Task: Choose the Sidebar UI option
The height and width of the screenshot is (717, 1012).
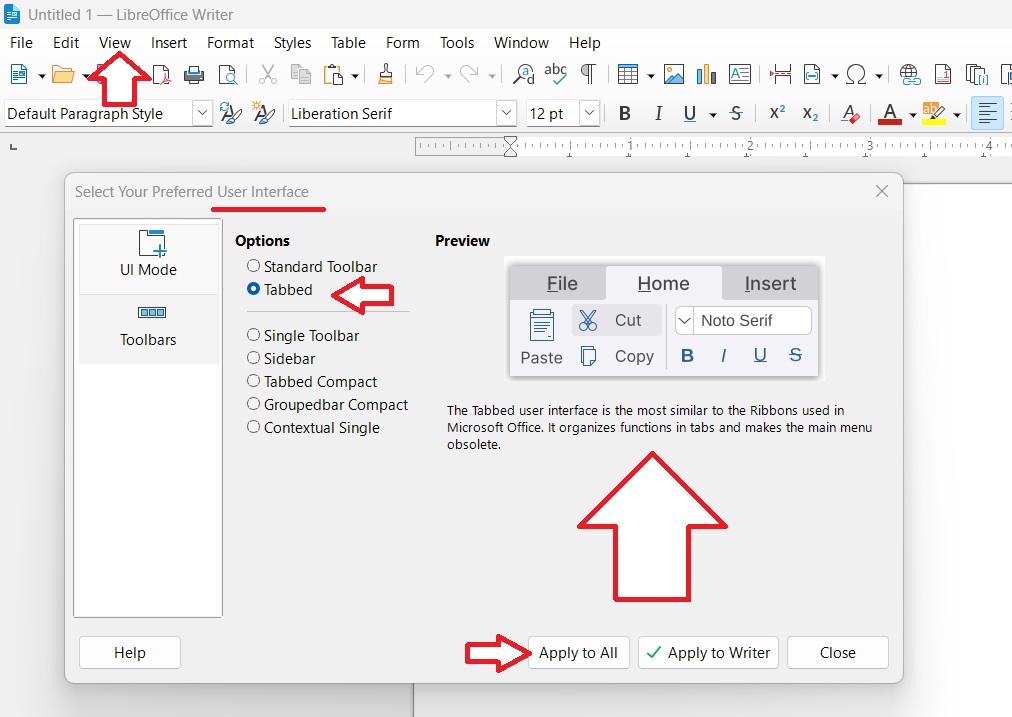Action: 281,359
